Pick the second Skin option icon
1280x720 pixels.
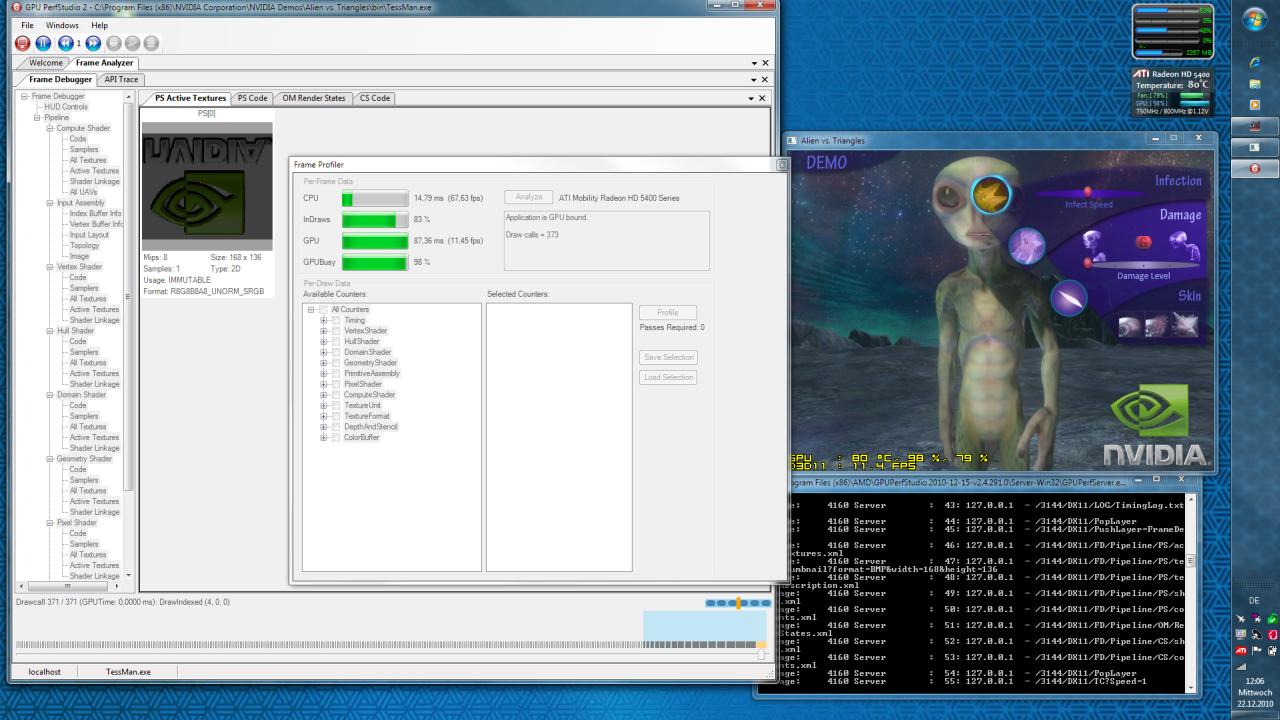1156,325
